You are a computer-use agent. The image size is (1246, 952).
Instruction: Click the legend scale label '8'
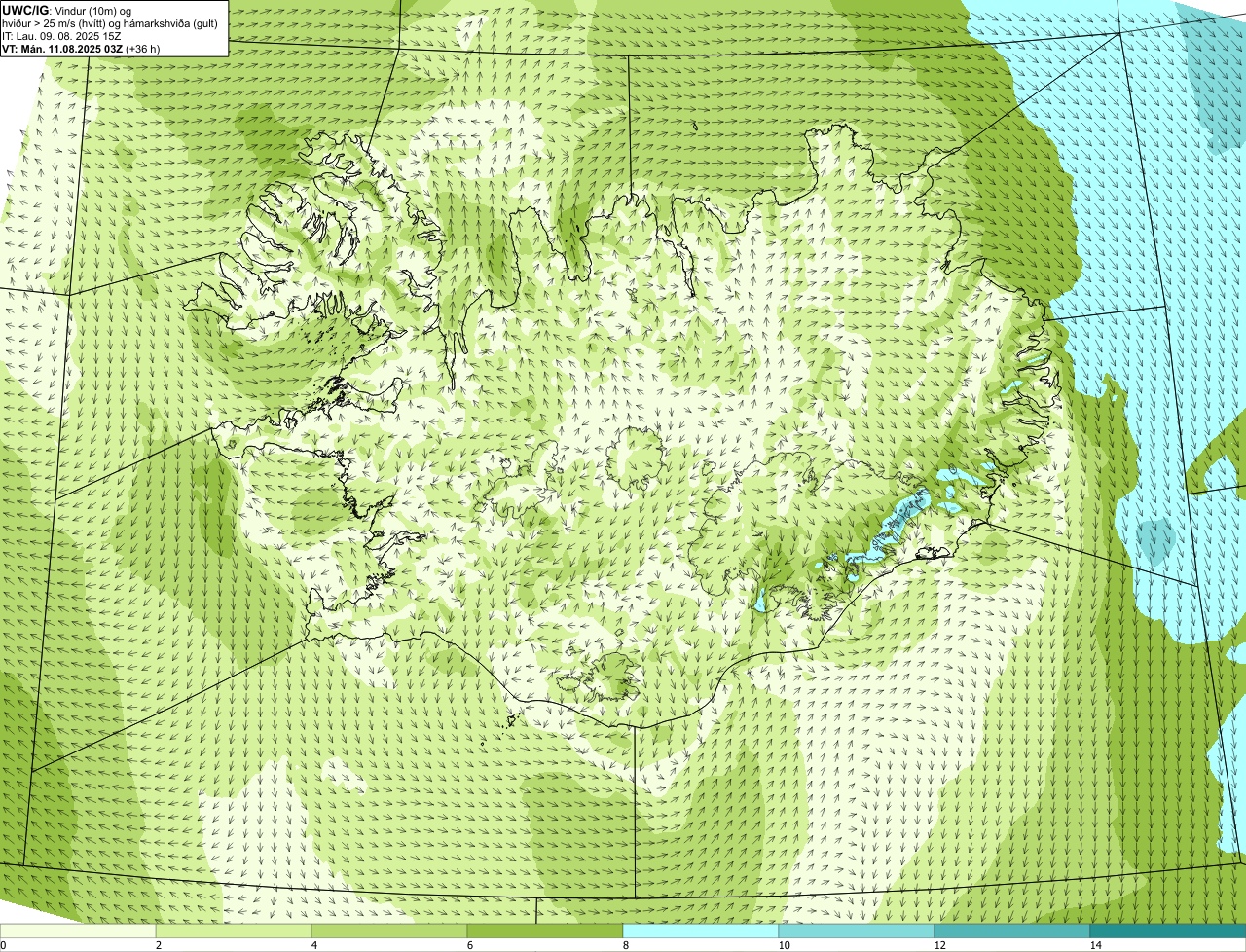(x=625, y=945)
